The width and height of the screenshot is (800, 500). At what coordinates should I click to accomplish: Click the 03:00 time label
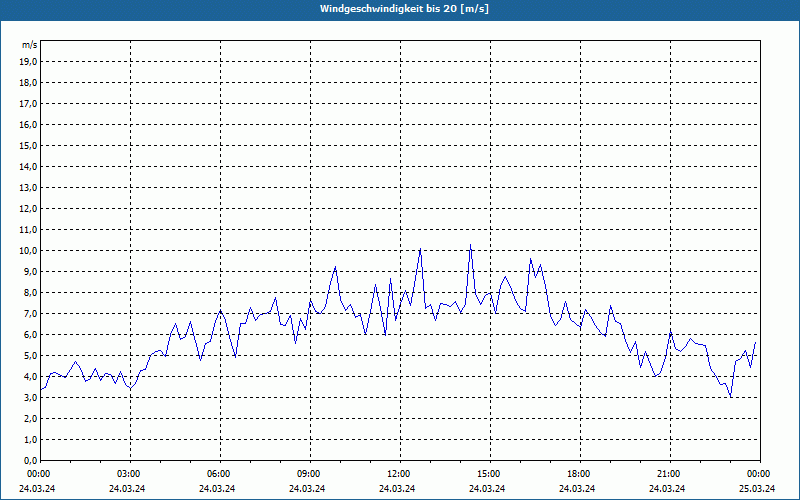(x=130, y=474)
